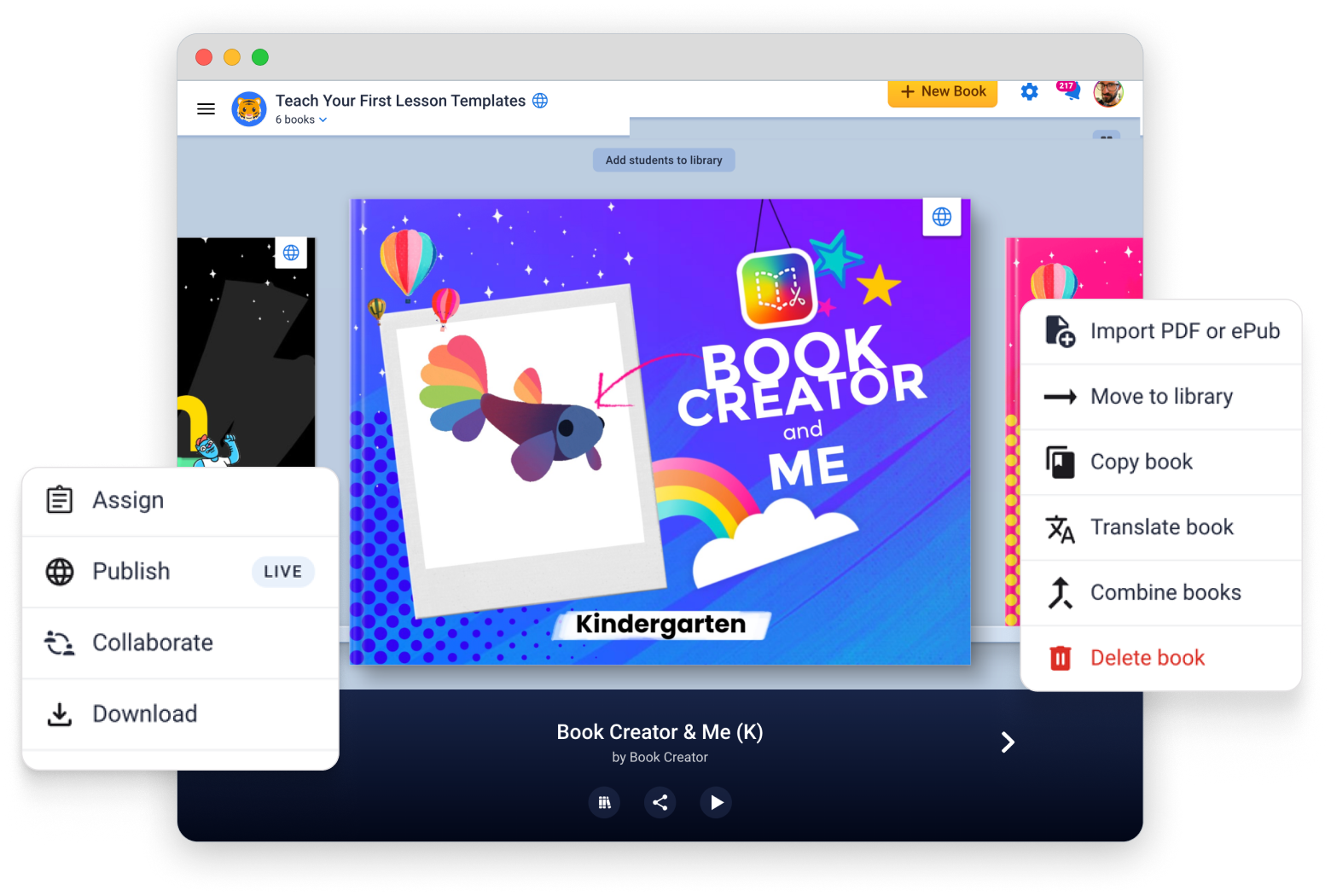Screen dimensions: 1331x896
Task: Click the Move to library arrow icon
Action: [1060, 397]
